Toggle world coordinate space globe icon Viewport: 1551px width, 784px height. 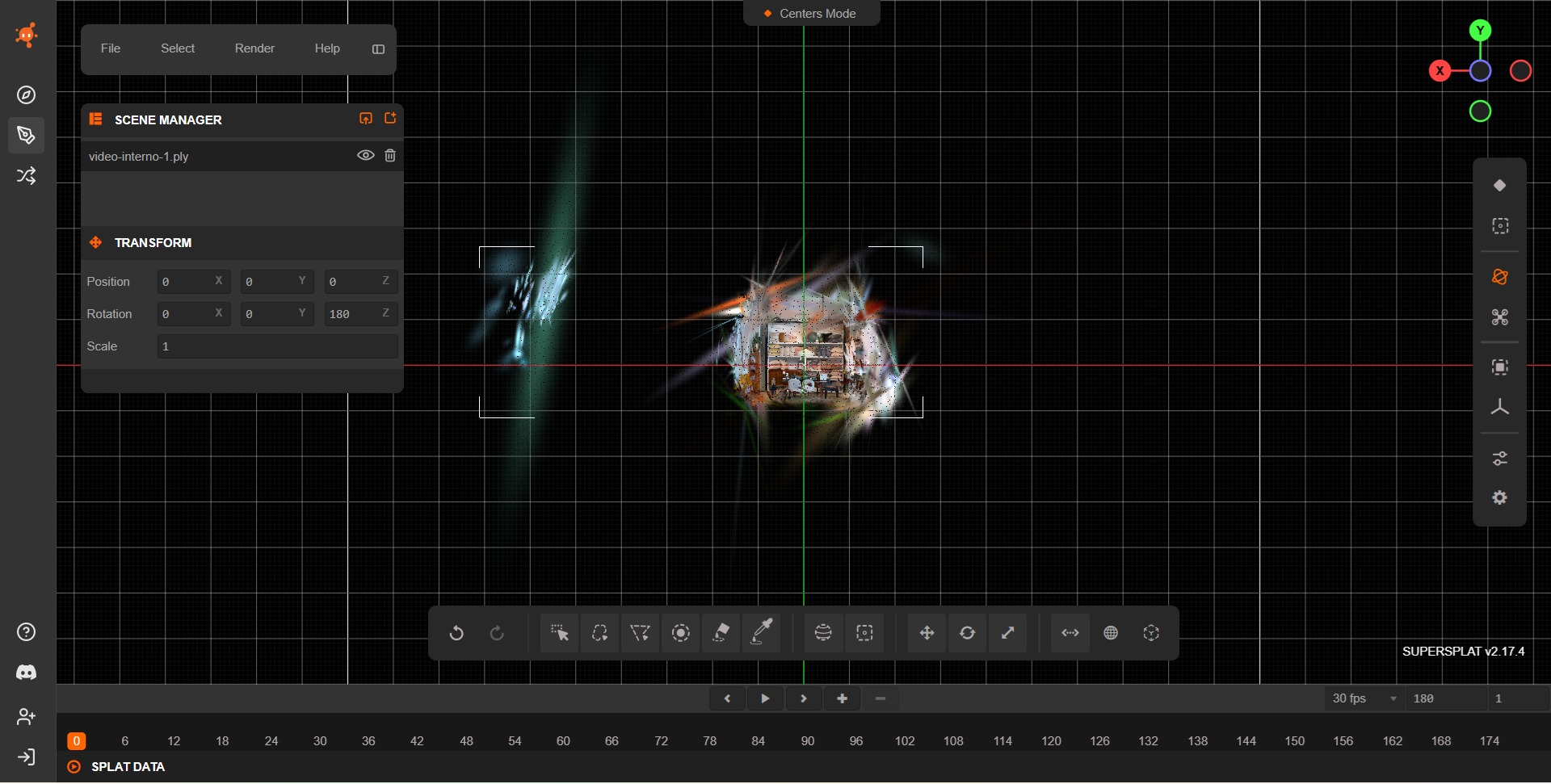[1111, 634]
